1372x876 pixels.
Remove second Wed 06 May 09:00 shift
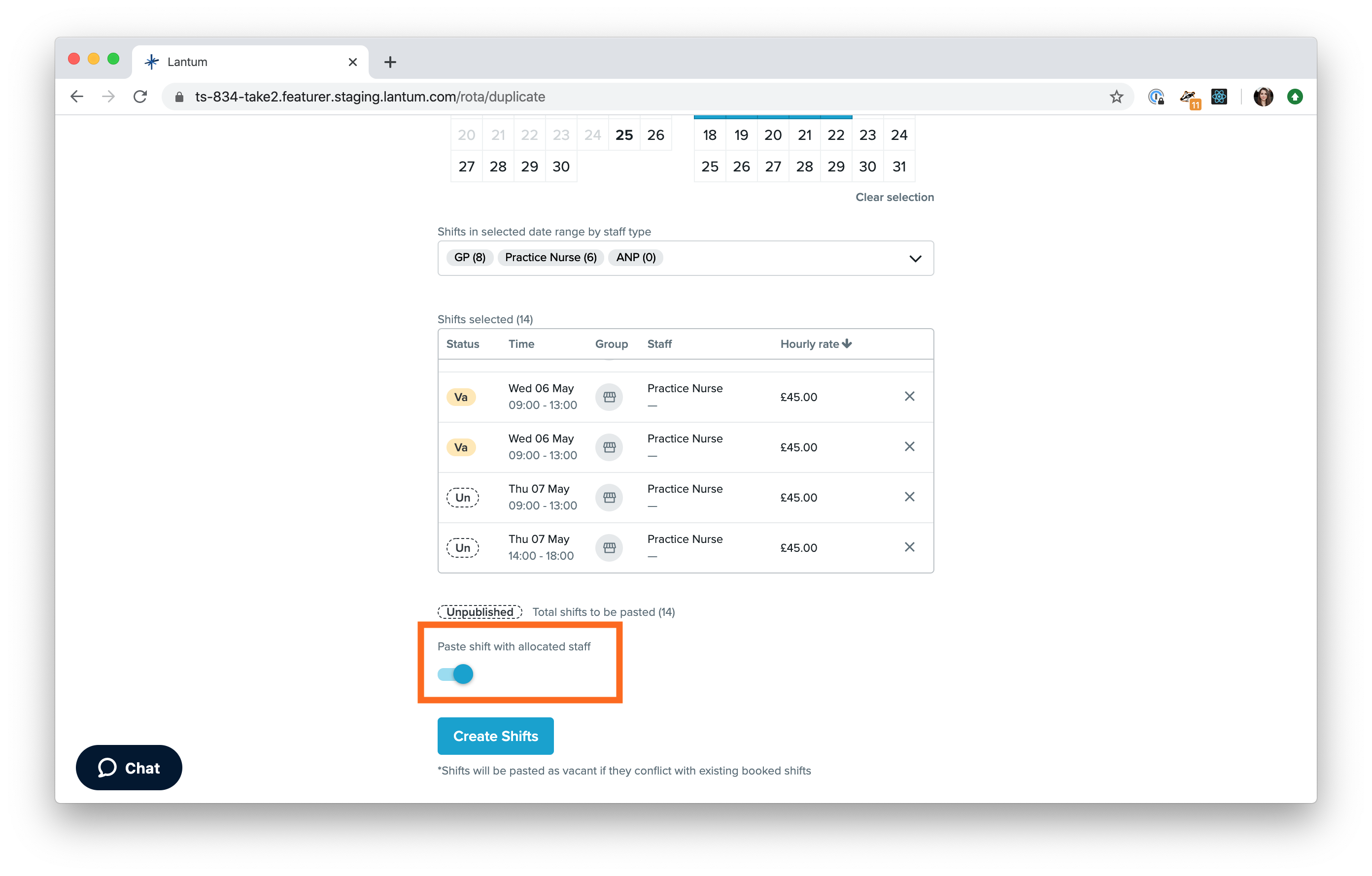[909, 446]
